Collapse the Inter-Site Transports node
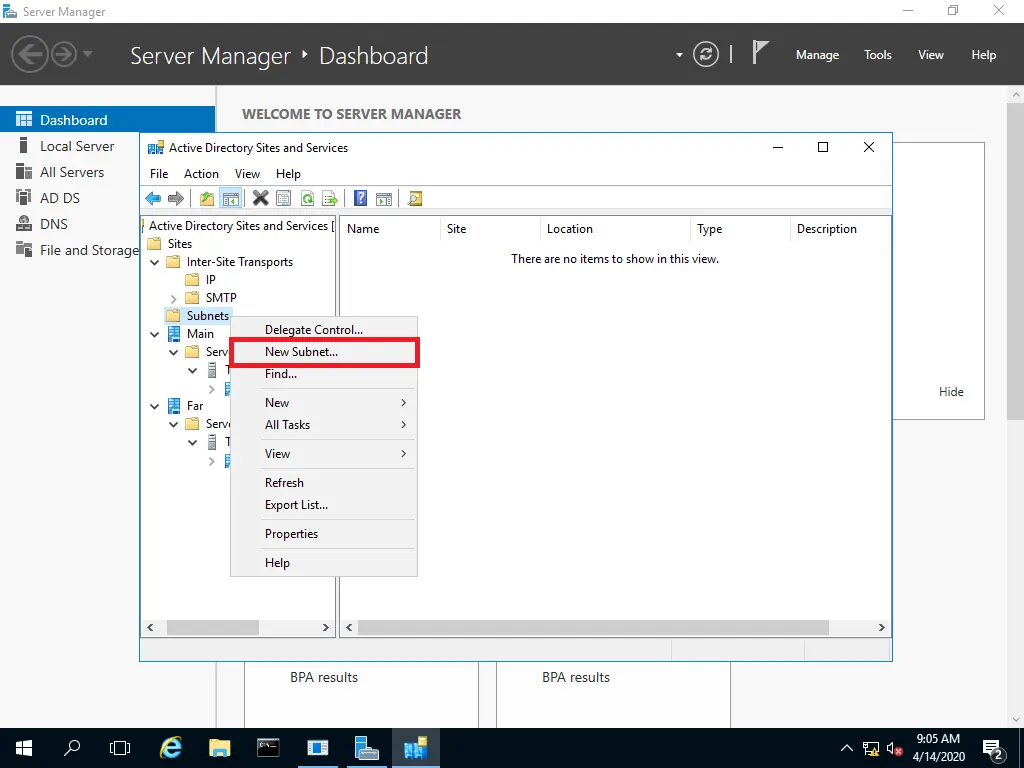Viewport: 1024px width, 768px height. pyautogui.click(x=155, y=262)
